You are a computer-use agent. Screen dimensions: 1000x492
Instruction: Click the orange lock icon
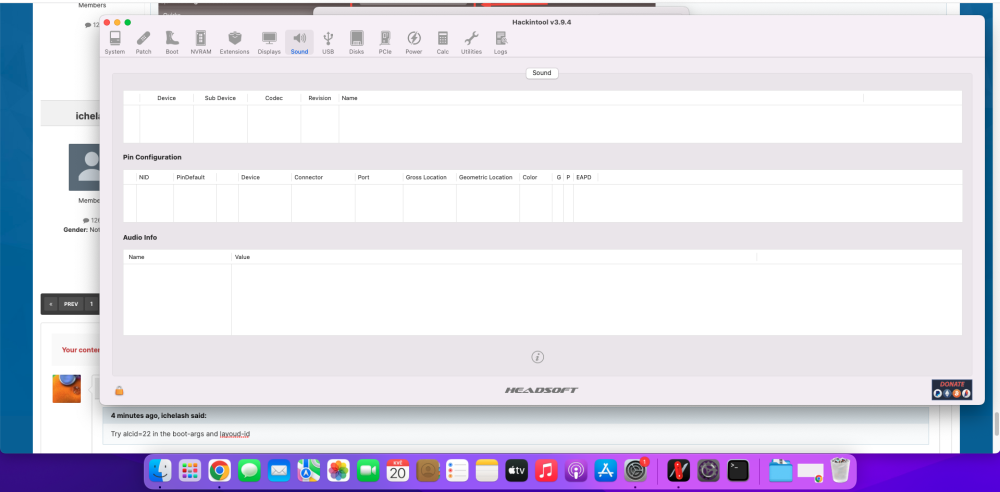119,391
